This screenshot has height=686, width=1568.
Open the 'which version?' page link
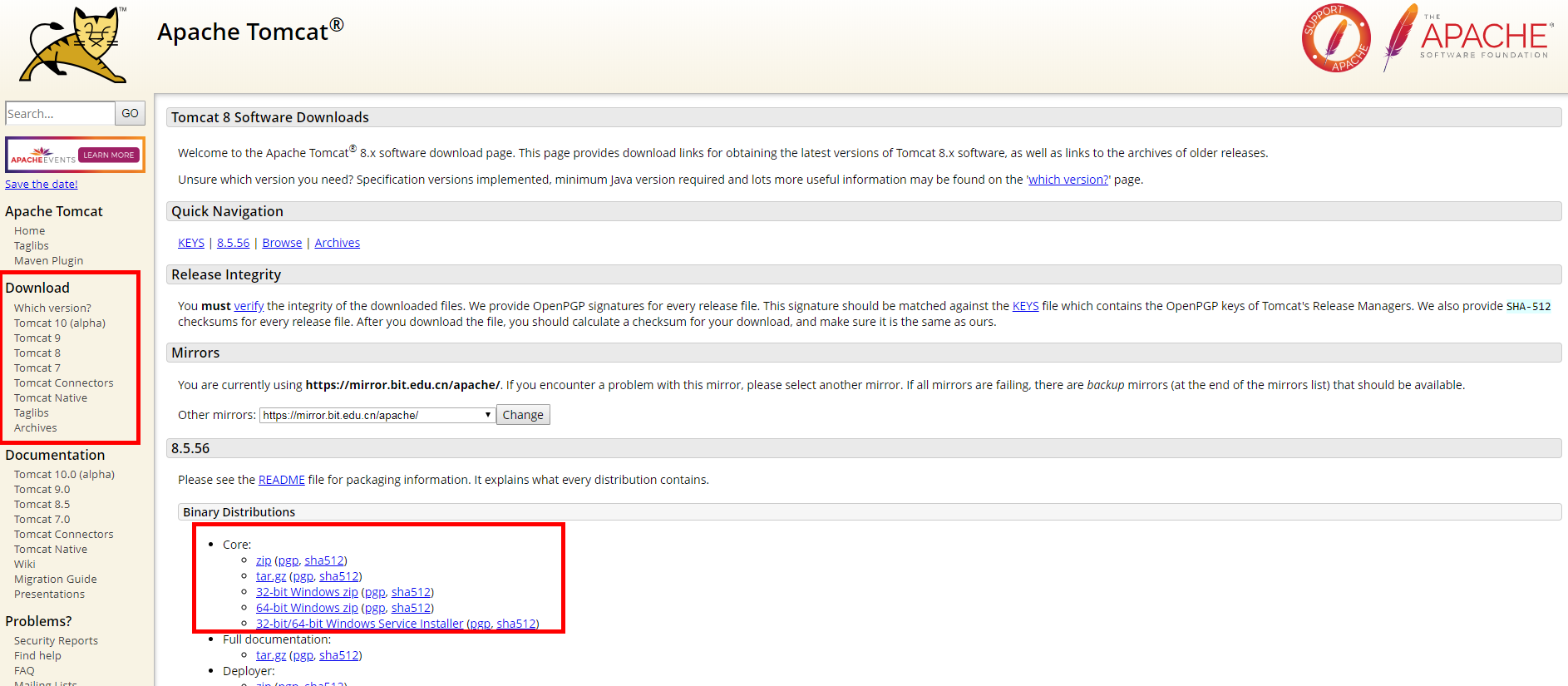pos(1068,180)
